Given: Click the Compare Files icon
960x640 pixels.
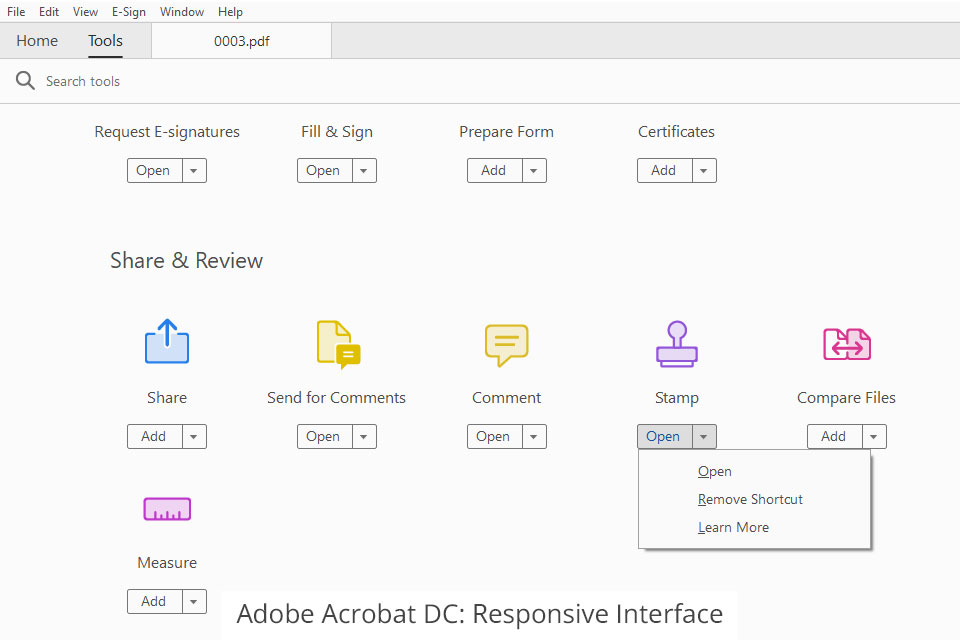Looking at the screenshot, I should click(x=847, y=344).
